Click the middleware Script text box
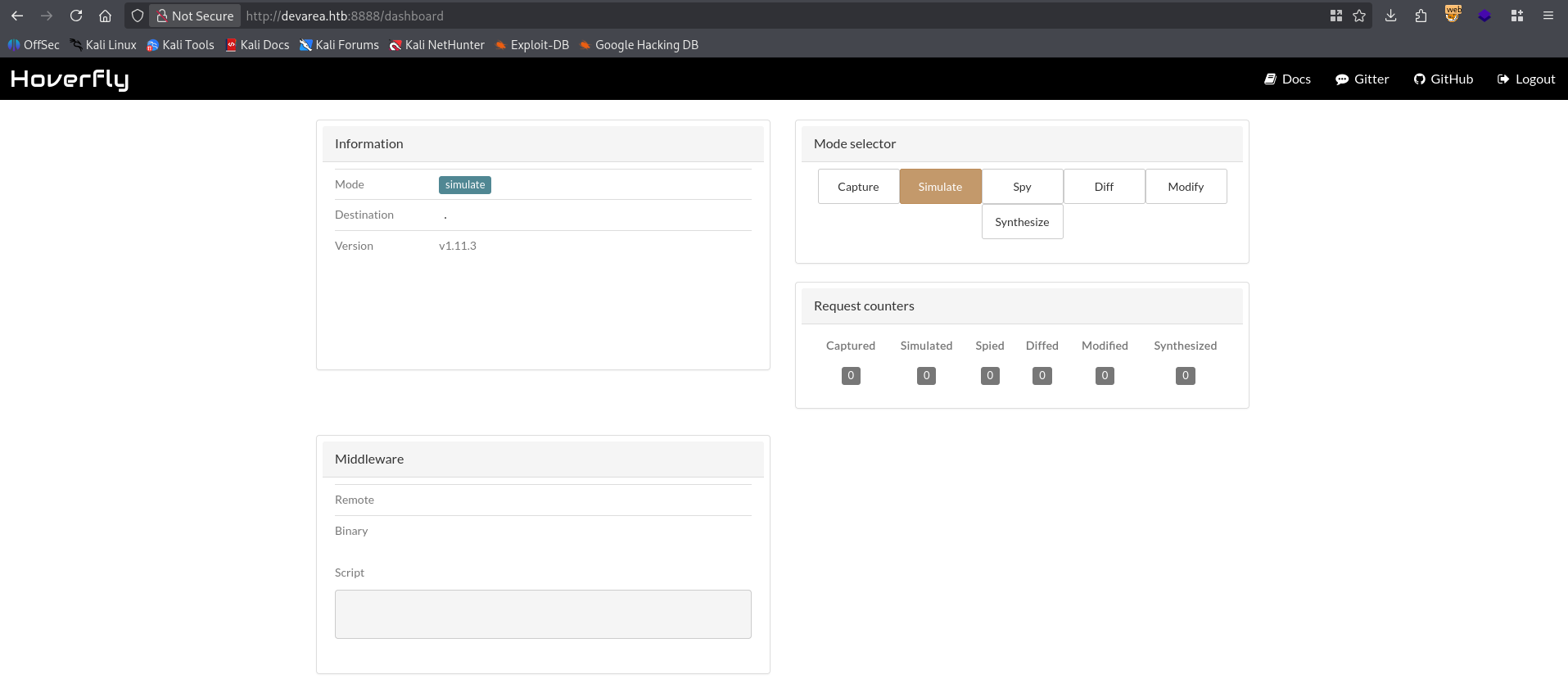This screenshot has width=1568, height=679. (x=543, y=614)
